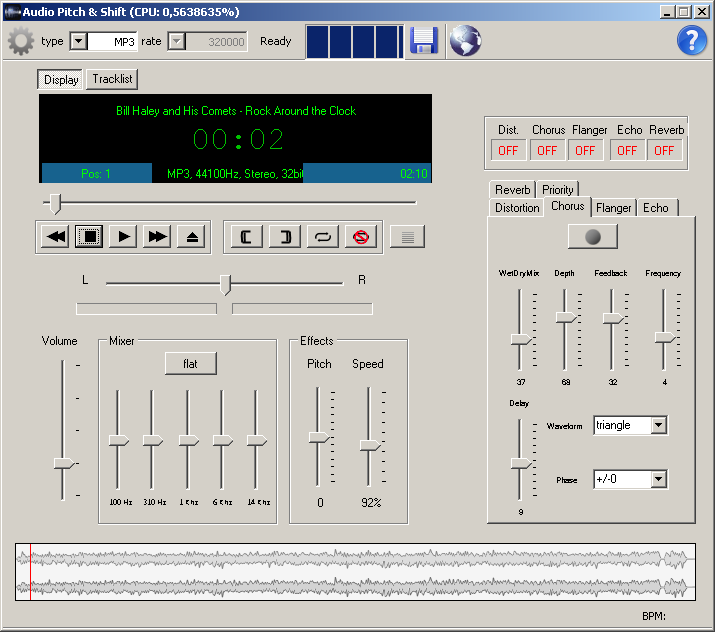715x632 pixels.
Task: Expand the Waveform triangle dropdown
Action: [658, 425]
